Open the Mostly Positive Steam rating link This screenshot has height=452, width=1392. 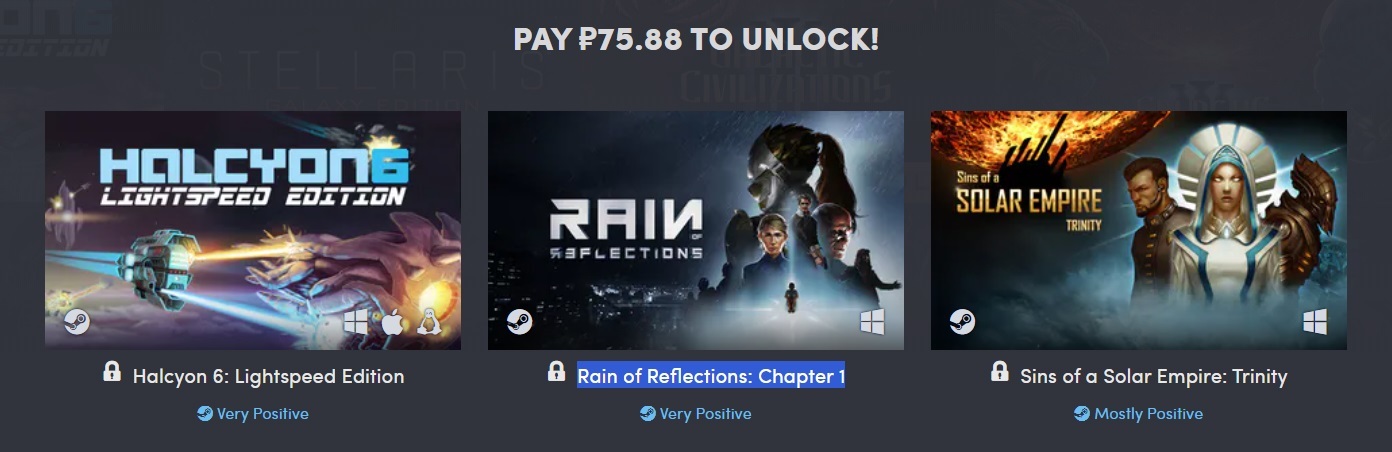pos(1139,414)
